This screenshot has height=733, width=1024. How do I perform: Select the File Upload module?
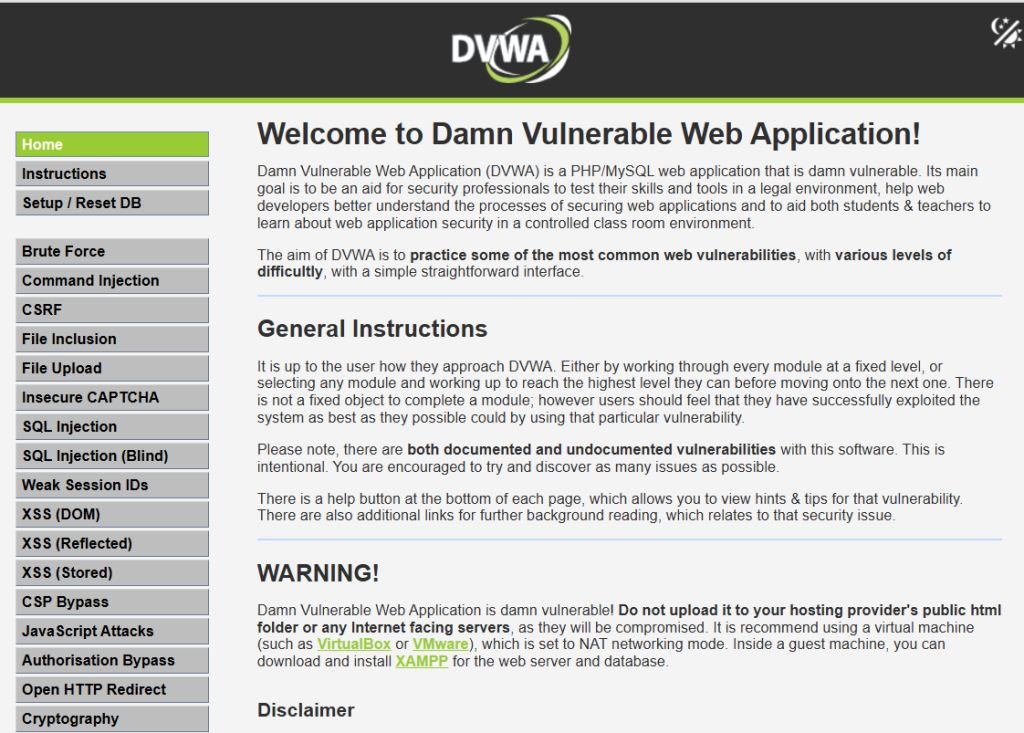(x=112, y=368)
